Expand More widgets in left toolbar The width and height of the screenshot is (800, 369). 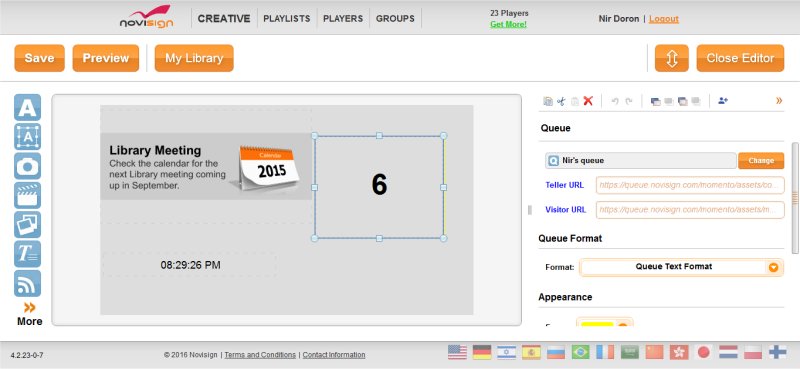30,314
